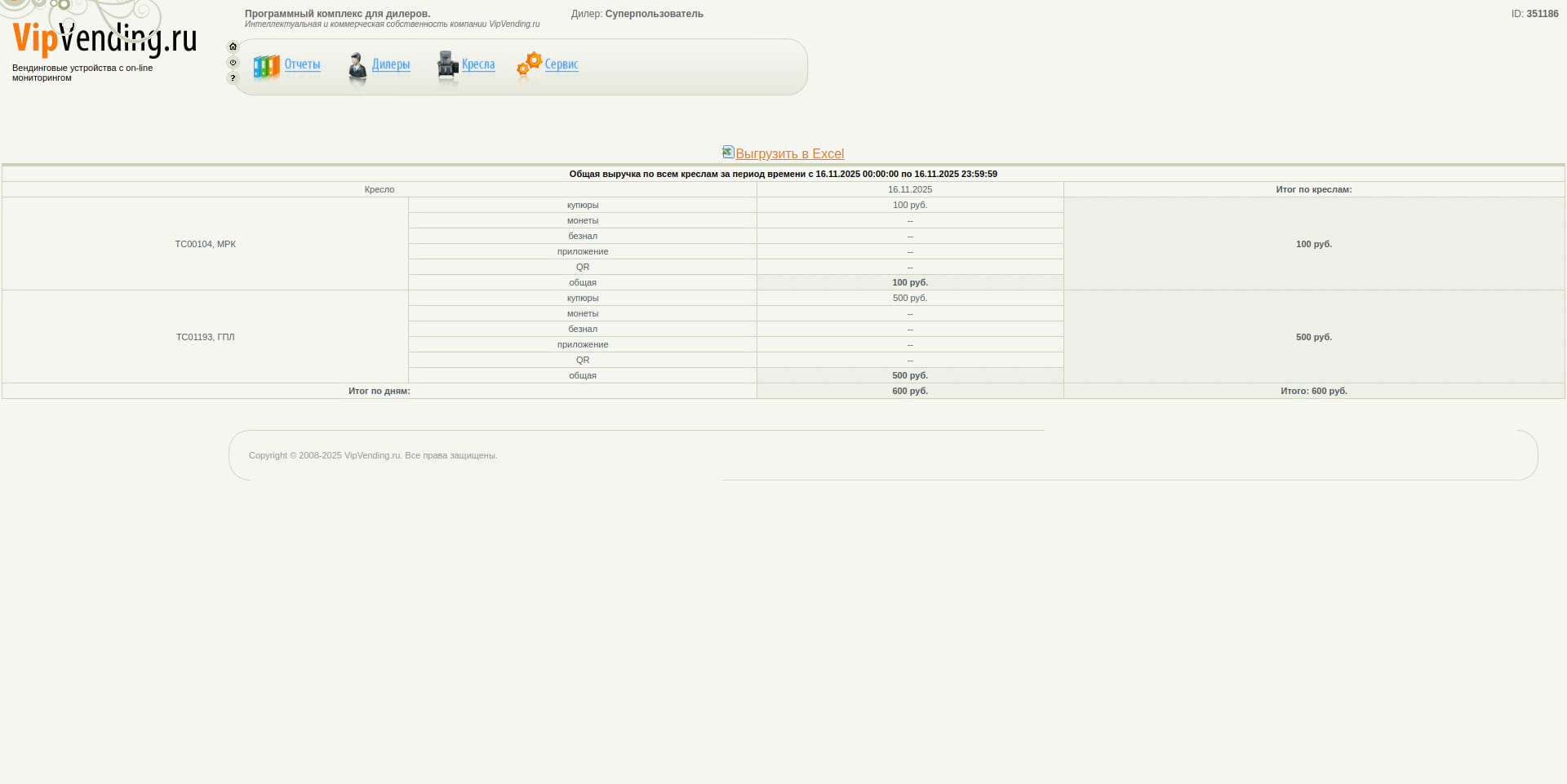Select the businessman Dealers icon
The height and width of the screenshot is (784, 1567).
point(357,67)
